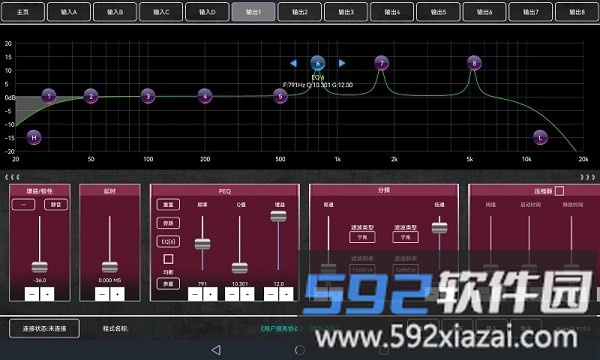Click the 参量 parametric mode button
Image resolution: width=600 pixels, height=360 pixels.
[168, 284]
